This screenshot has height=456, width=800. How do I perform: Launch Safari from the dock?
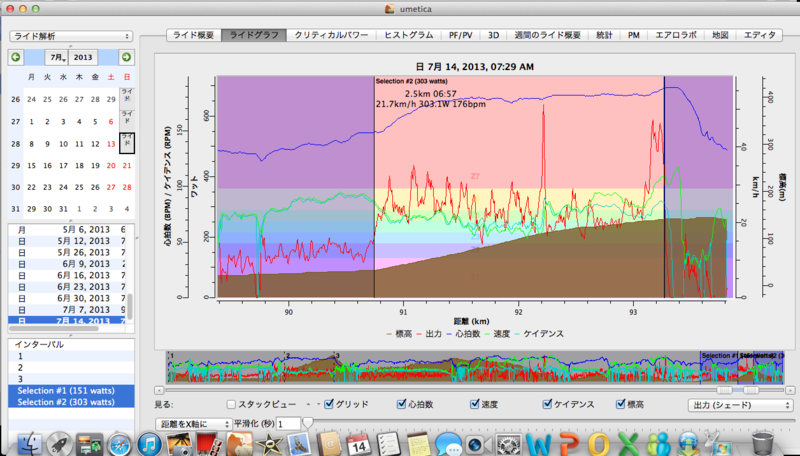(x=119, y=444)
